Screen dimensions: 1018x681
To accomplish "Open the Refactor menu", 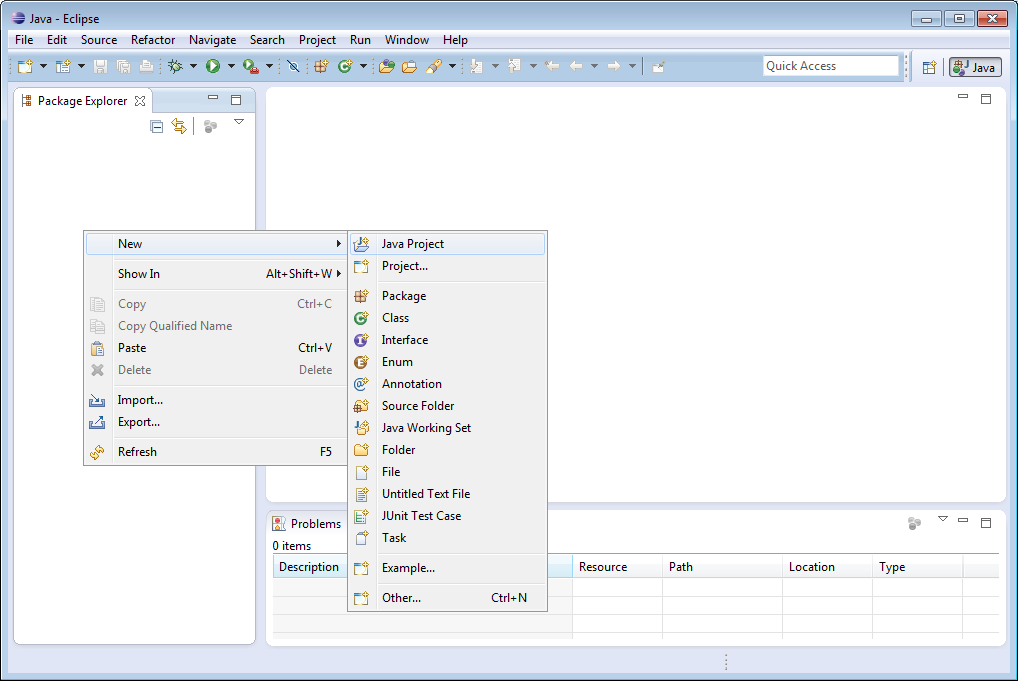I will pyautogui.click(x=153, y=40).
